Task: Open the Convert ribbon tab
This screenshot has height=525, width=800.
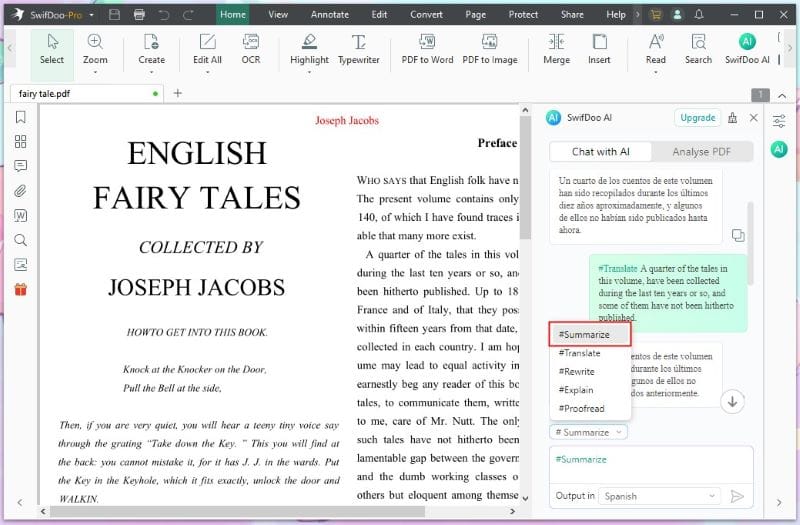Action: pos(426,15)
